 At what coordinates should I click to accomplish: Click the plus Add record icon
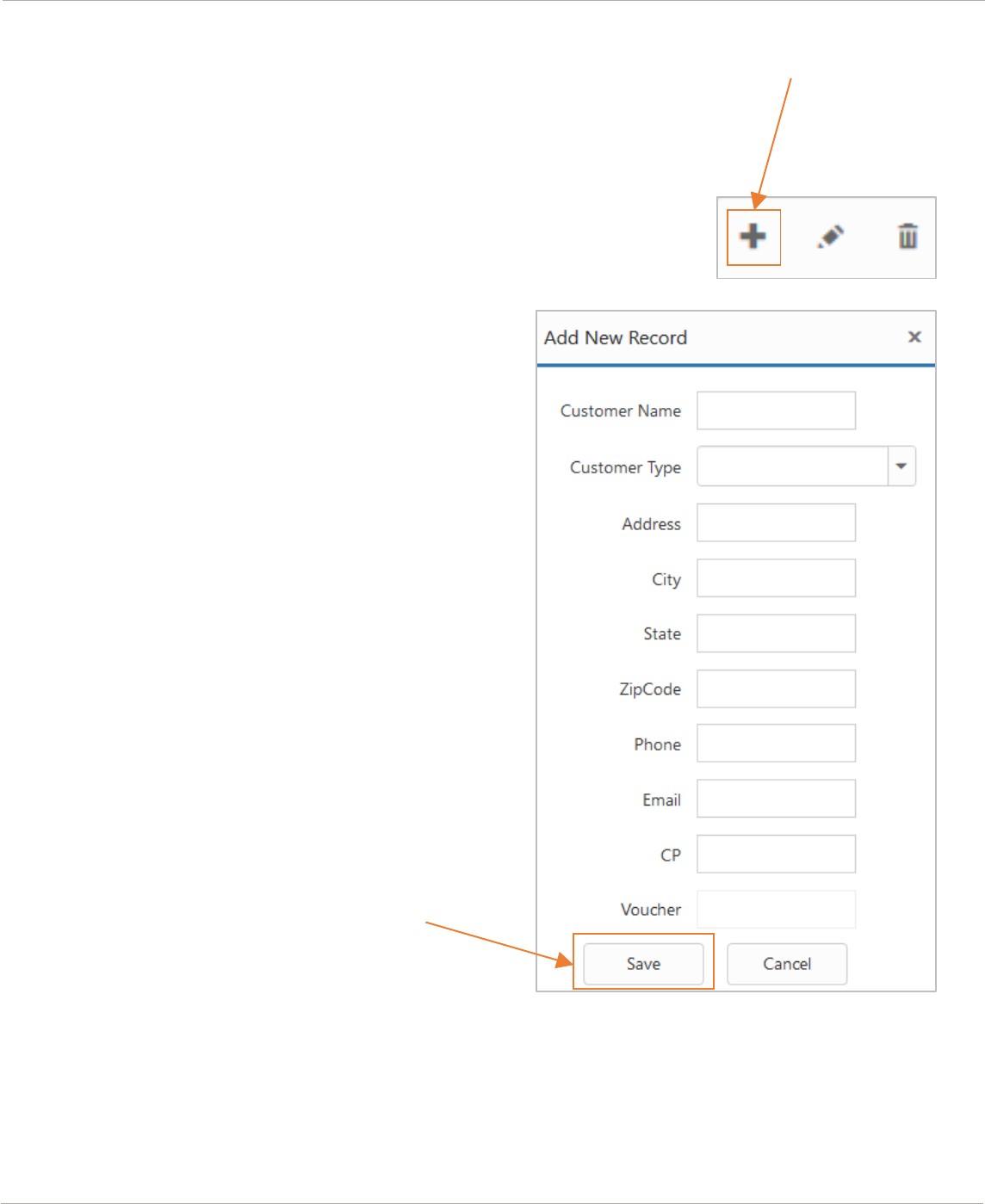click(x=753, y=237)
